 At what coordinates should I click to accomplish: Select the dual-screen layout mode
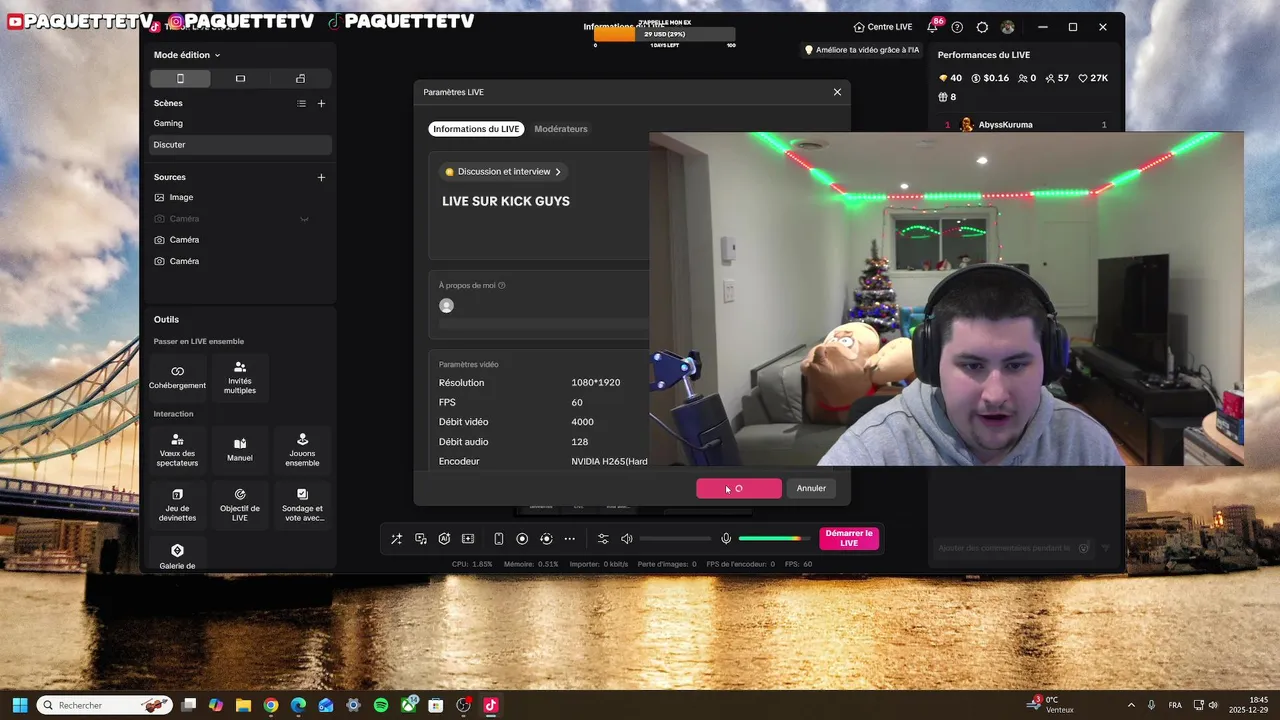click(300, 78)
